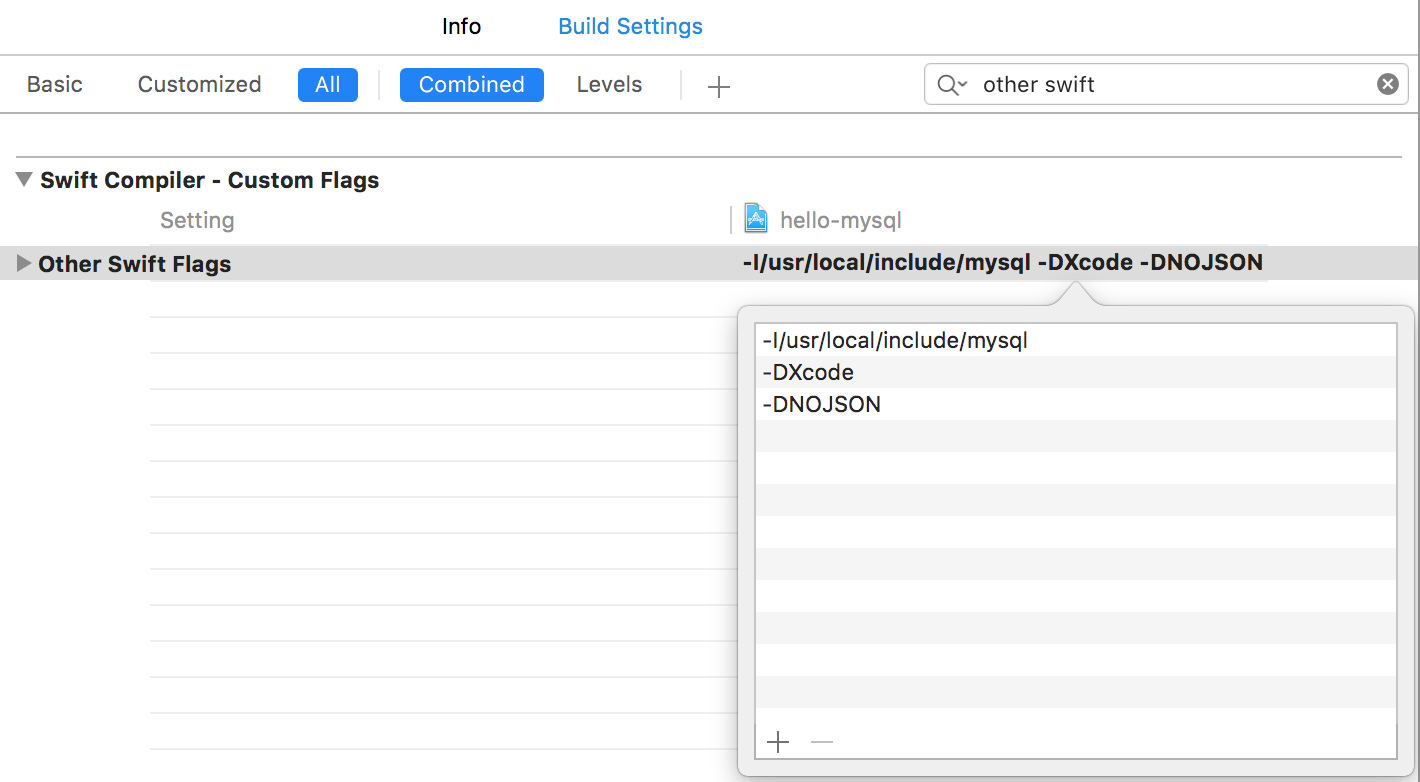The width and height of the screenshot is (1420, 782).
Task: Collapse the Swift Compiler - Custom Flags section
Action: coord(24,180)
